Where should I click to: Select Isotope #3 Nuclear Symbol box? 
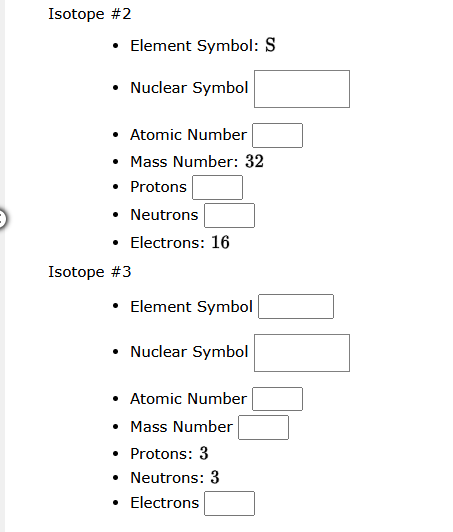pyautogui.click(x=302, y=353)
